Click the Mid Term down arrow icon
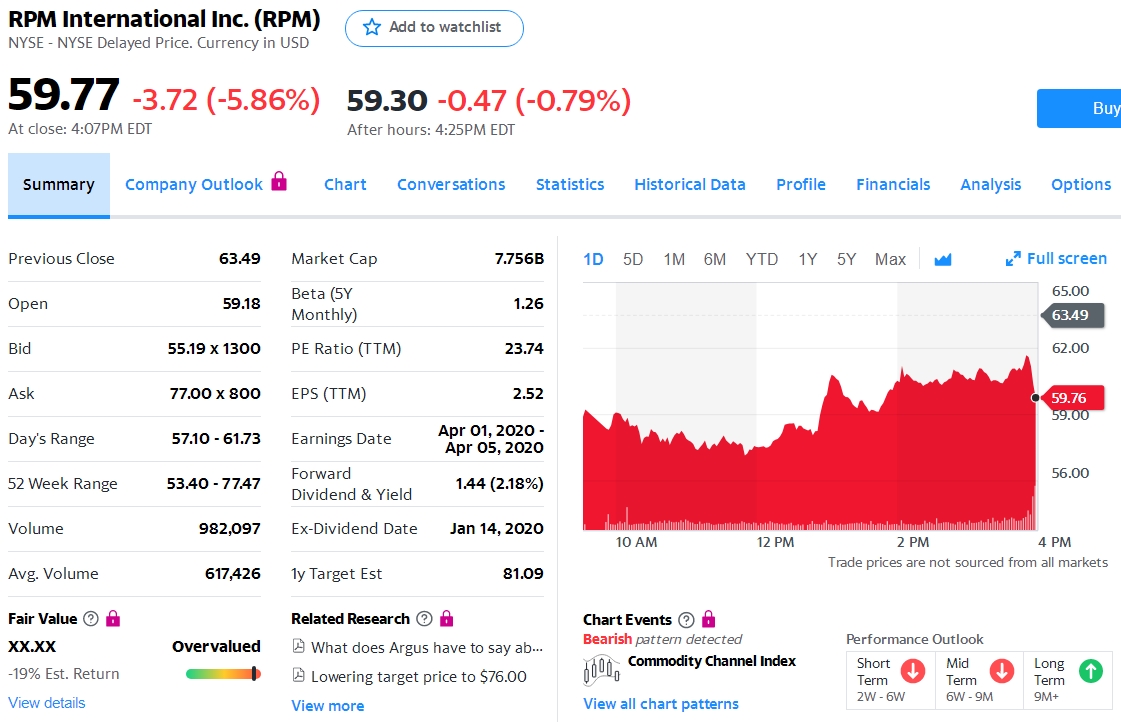The image size is (1121, 722). (x=1002, y=671)
